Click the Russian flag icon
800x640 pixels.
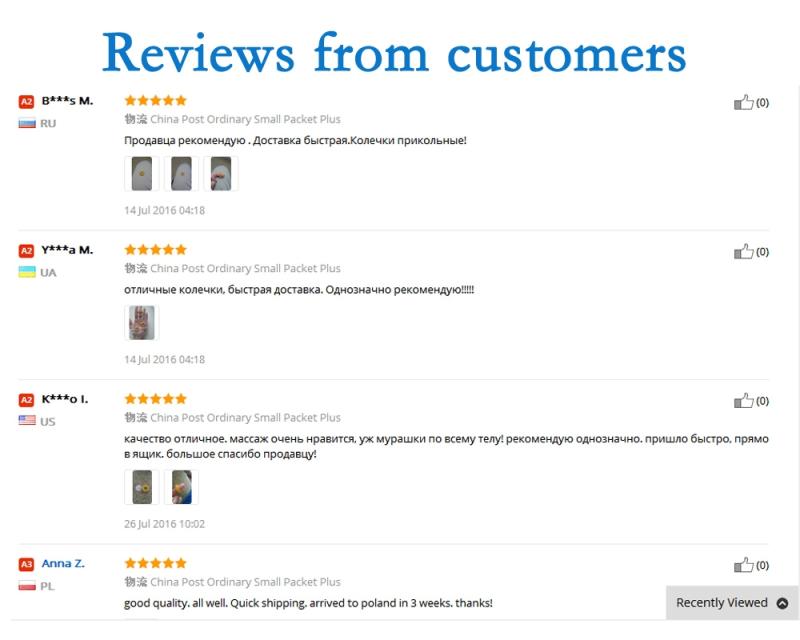27,123
